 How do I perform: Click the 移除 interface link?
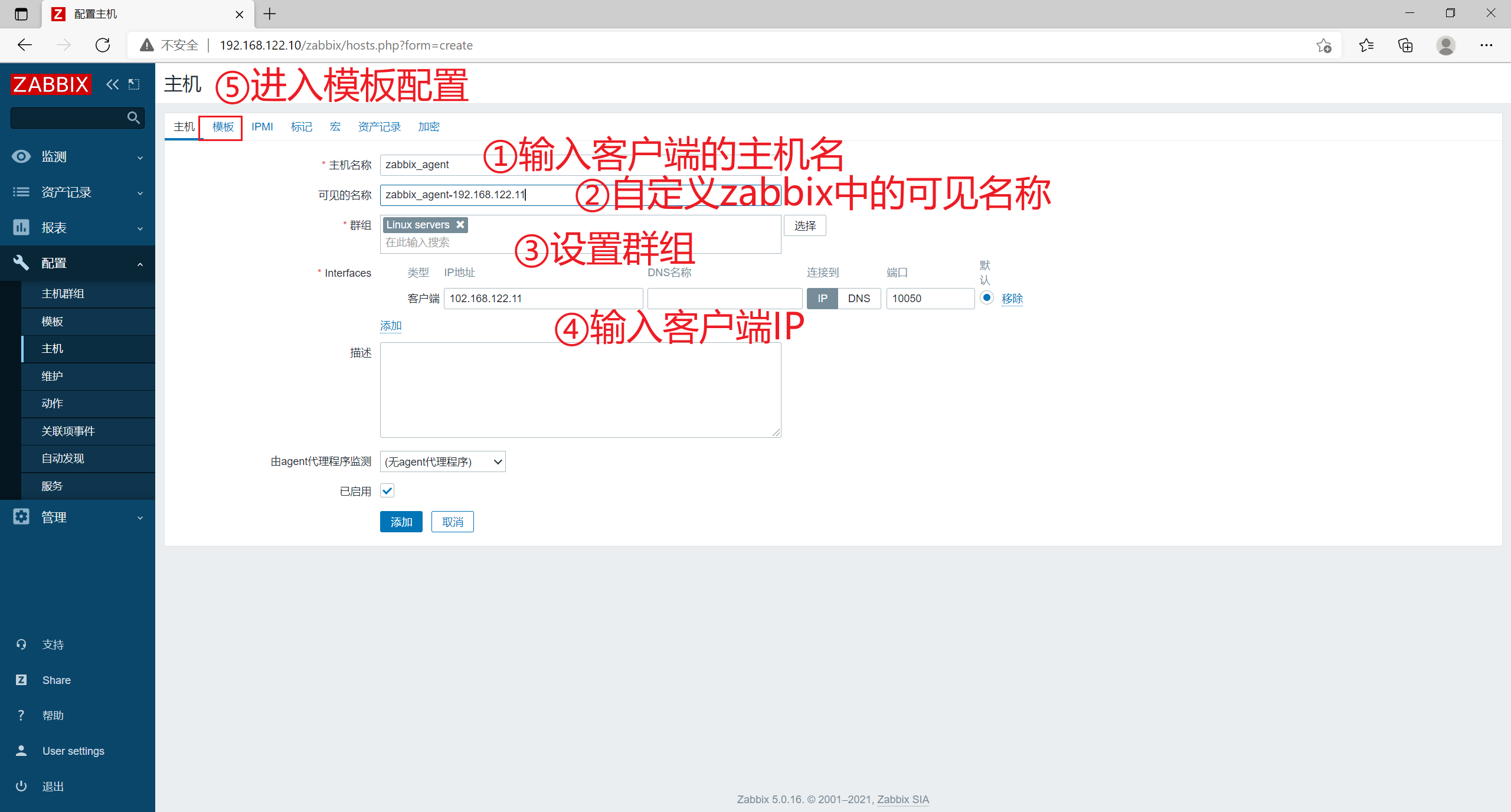[1012, 299]
